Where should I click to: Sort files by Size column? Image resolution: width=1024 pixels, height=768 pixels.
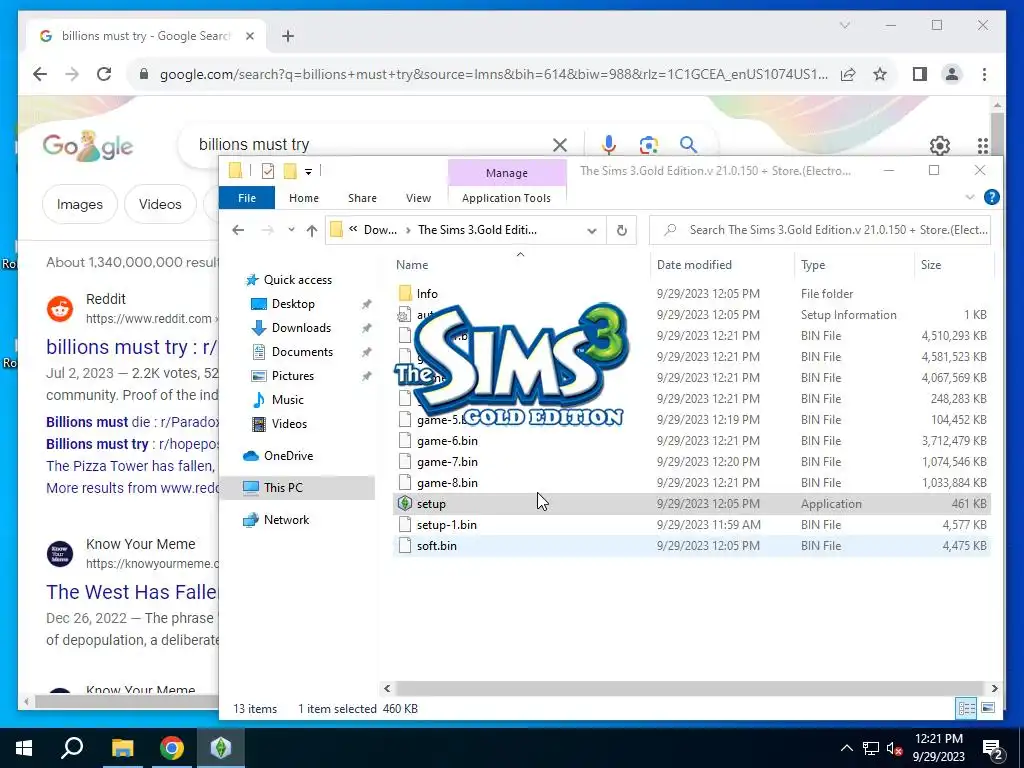coord(931,264)
